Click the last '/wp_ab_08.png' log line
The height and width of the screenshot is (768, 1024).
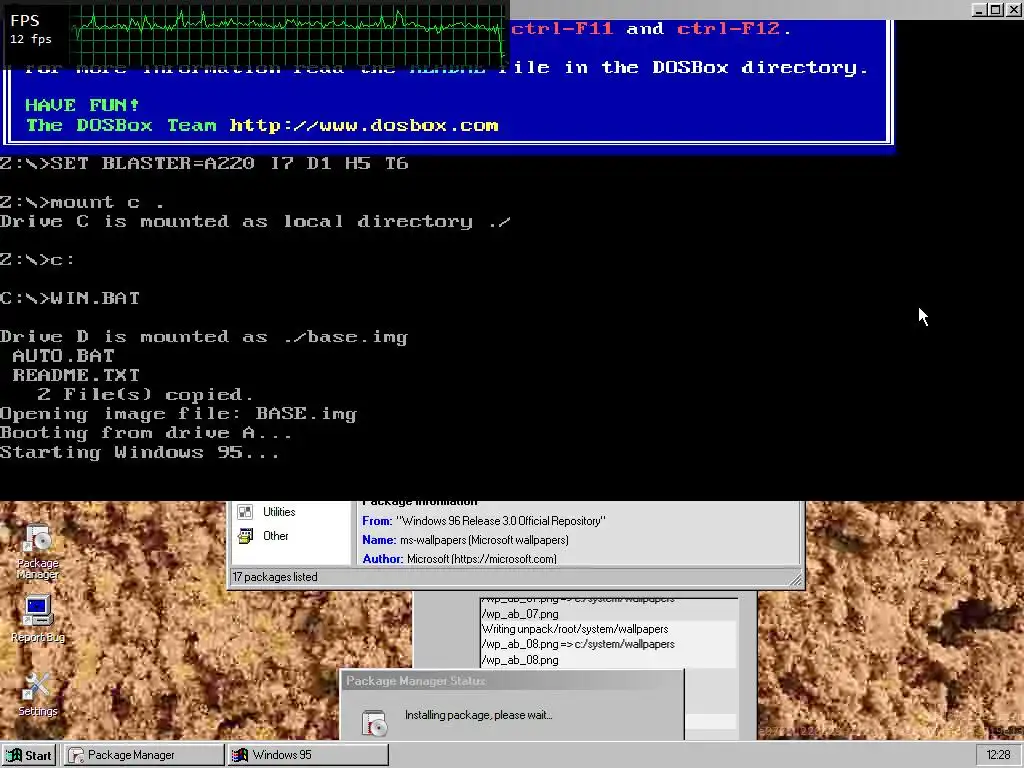[x=520, y=660]
